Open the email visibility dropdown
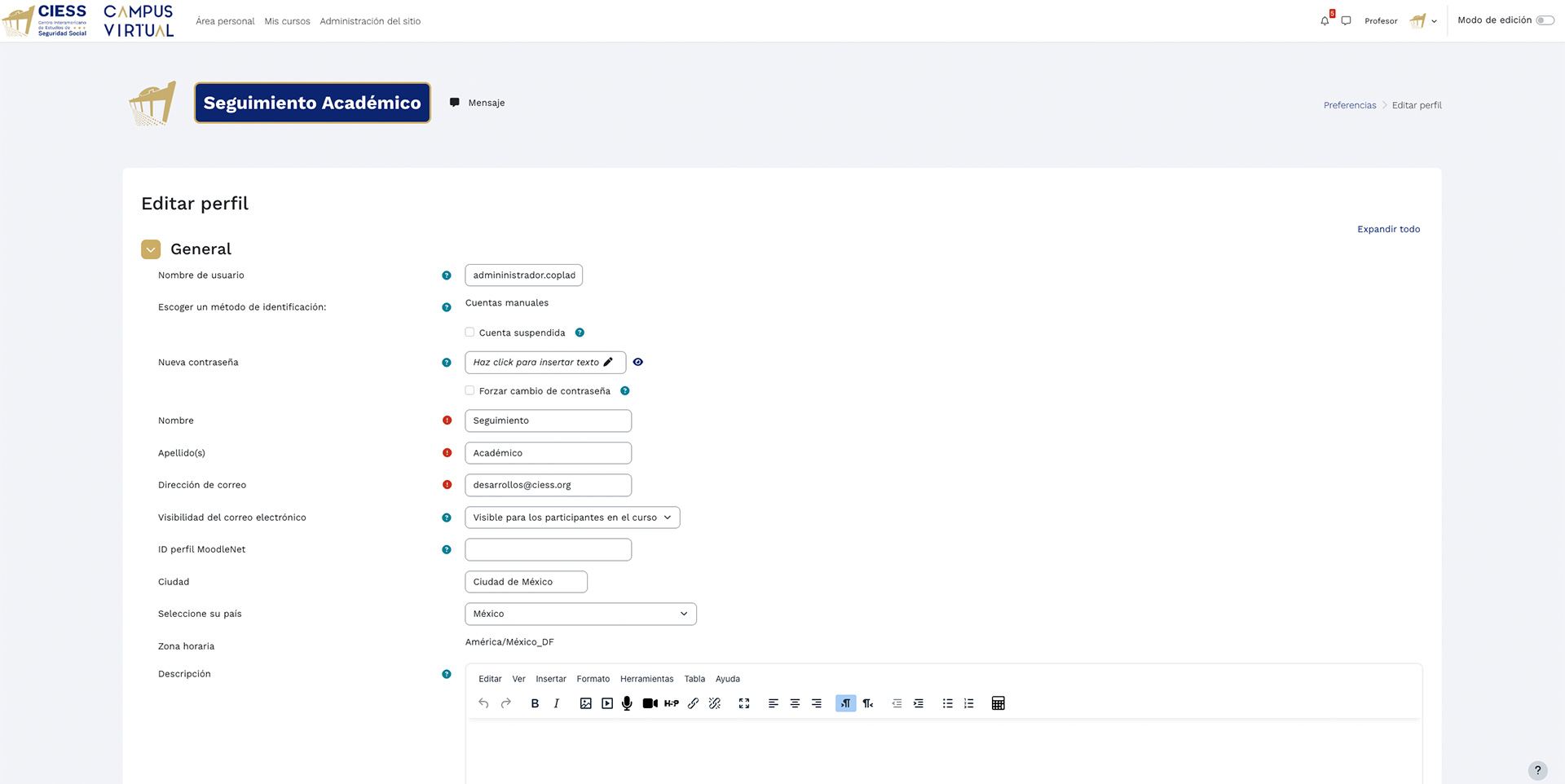This screenshot has height=784, width=1565. click(x=571, y=517)
